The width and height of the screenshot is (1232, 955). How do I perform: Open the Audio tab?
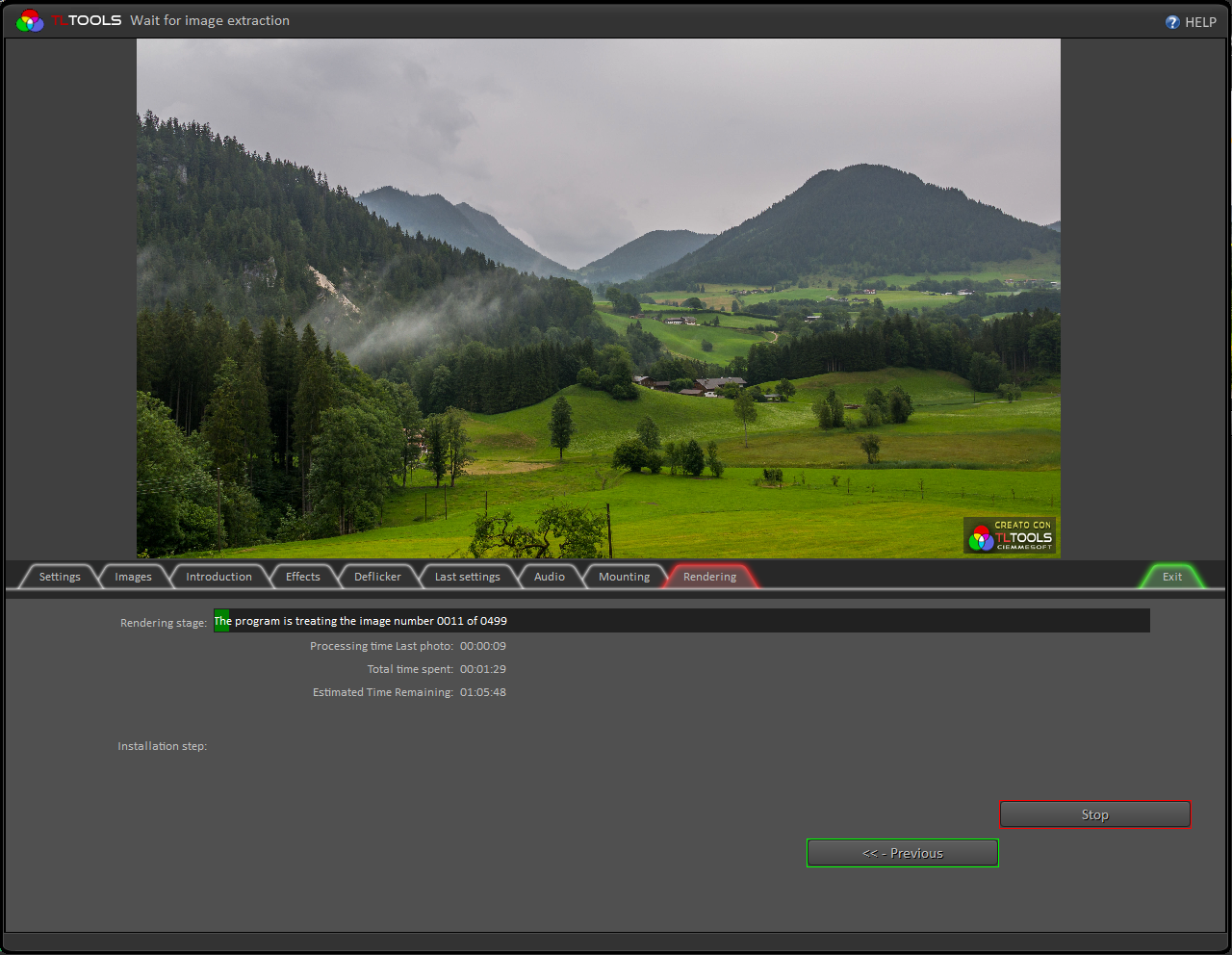[550, 577]
